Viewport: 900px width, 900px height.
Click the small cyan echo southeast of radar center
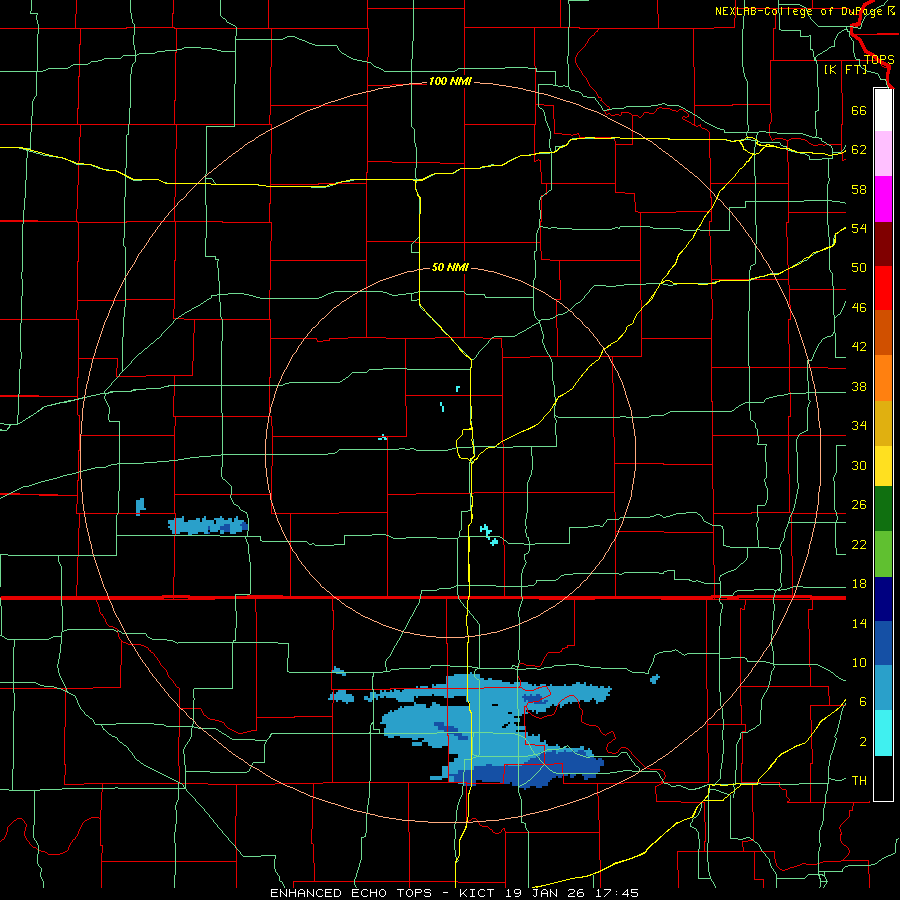(489, 534)
